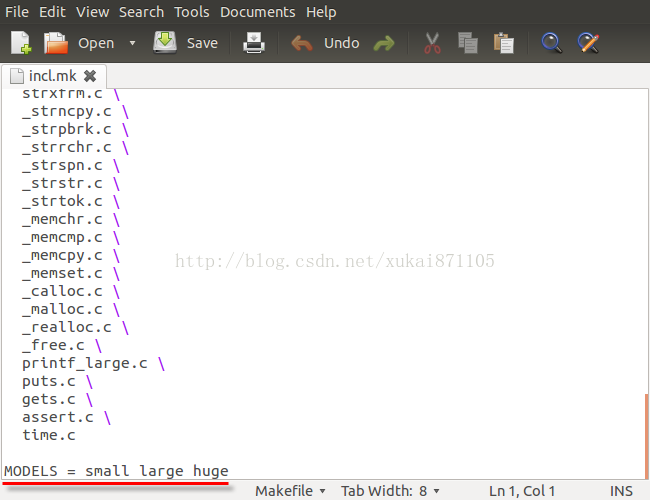Click the line _strrchr.c
The image size is (650, 500).
(x=75, y=147)
